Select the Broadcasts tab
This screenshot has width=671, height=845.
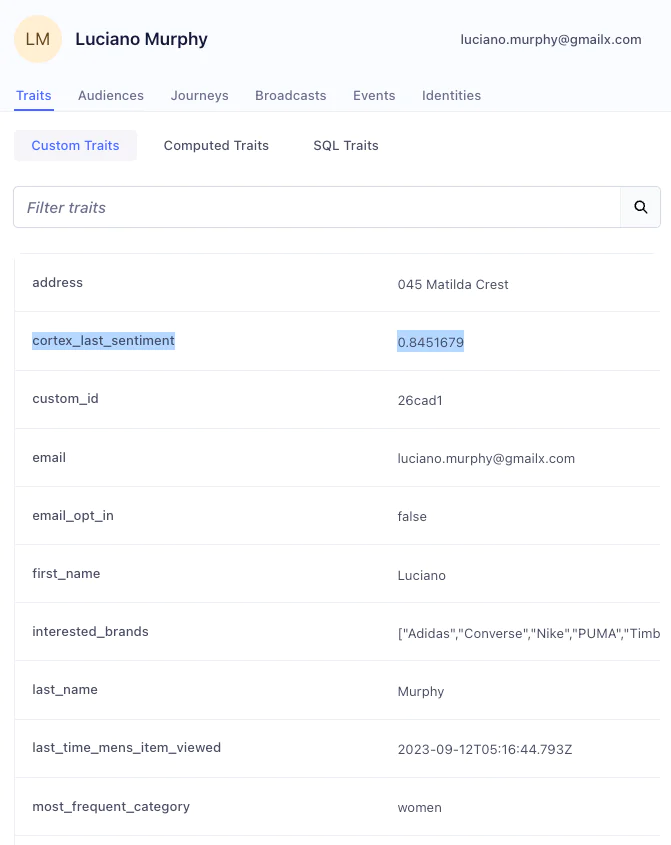click(x=290, y=95)
